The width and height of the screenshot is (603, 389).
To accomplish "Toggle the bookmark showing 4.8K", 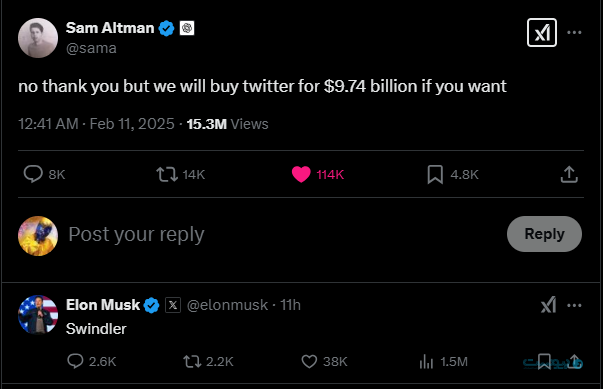I will (x=435, y=175).
